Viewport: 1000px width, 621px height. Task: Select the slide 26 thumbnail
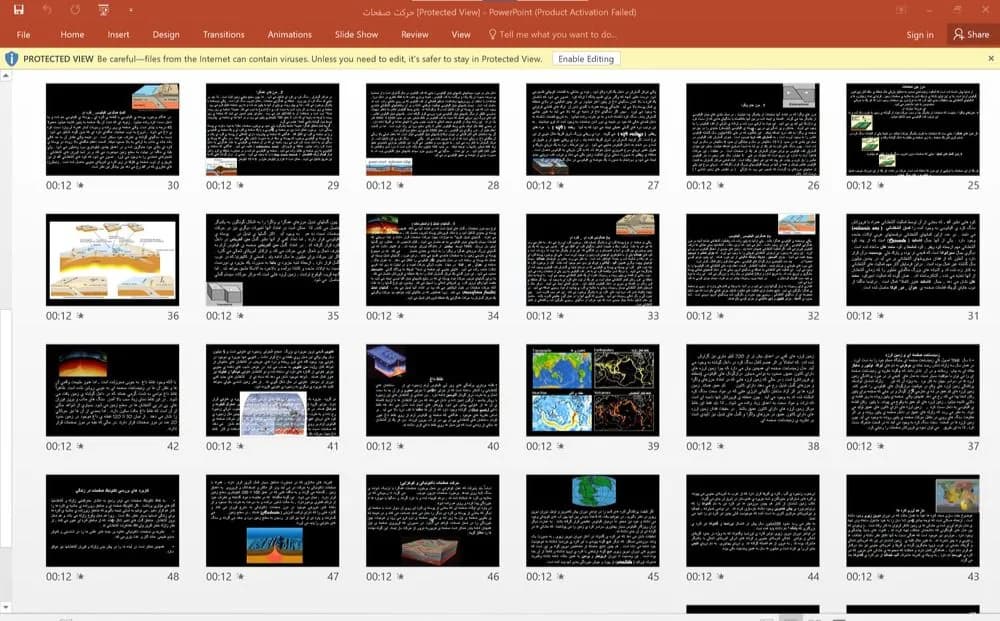[753, 129]
